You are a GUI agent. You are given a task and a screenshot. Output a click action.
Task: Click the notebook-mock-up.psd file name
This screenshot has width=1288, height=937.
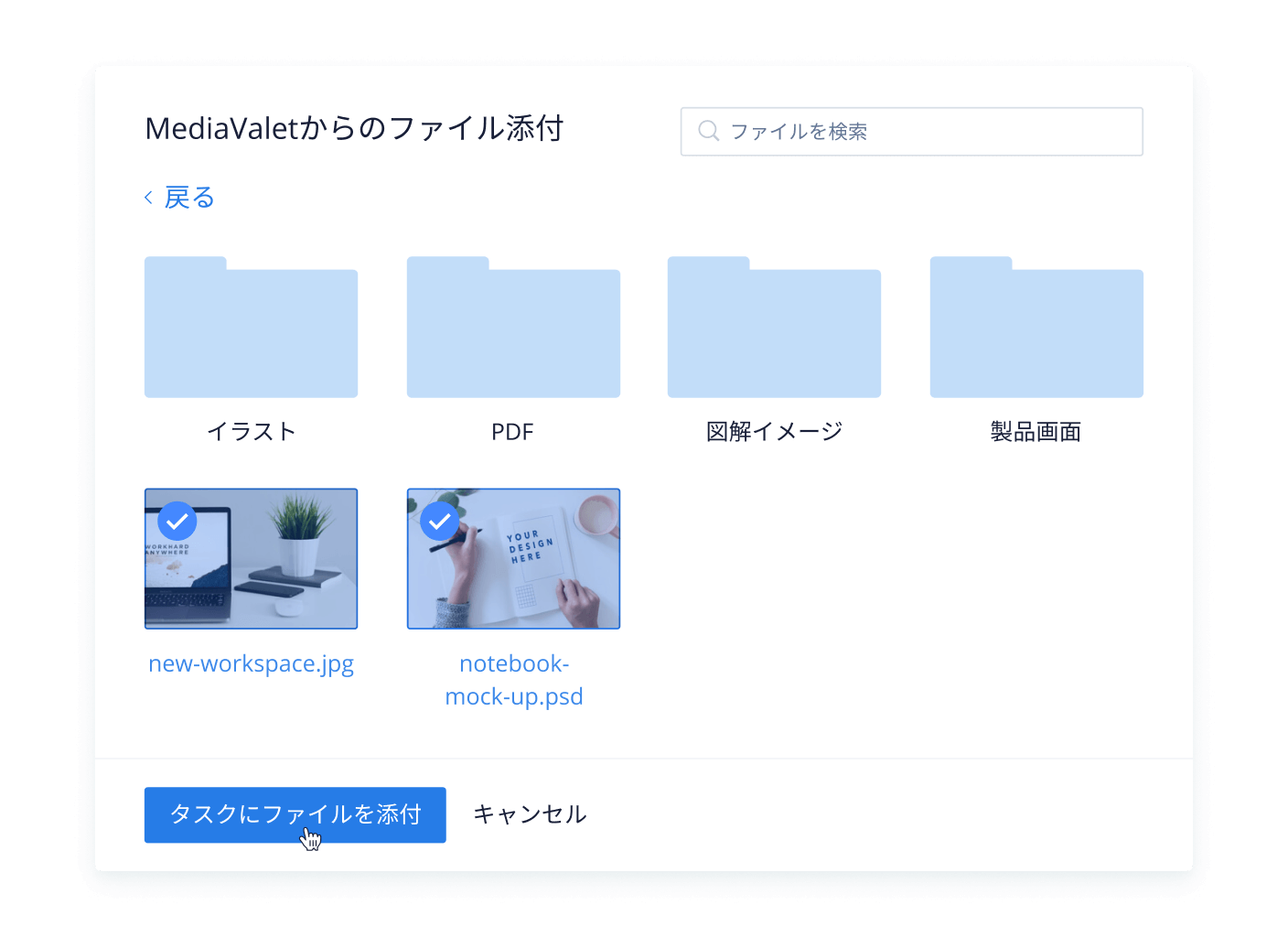514,680
